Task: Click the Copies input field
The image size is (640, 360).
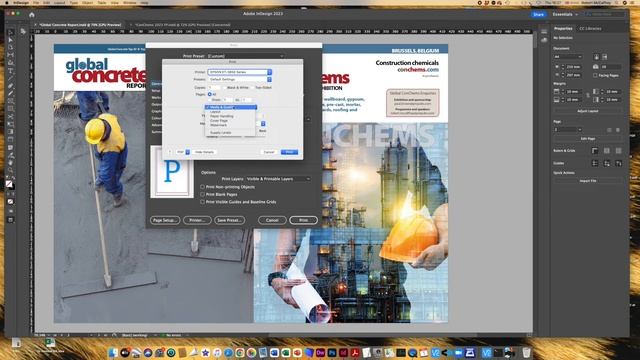Action: [214, 87]
